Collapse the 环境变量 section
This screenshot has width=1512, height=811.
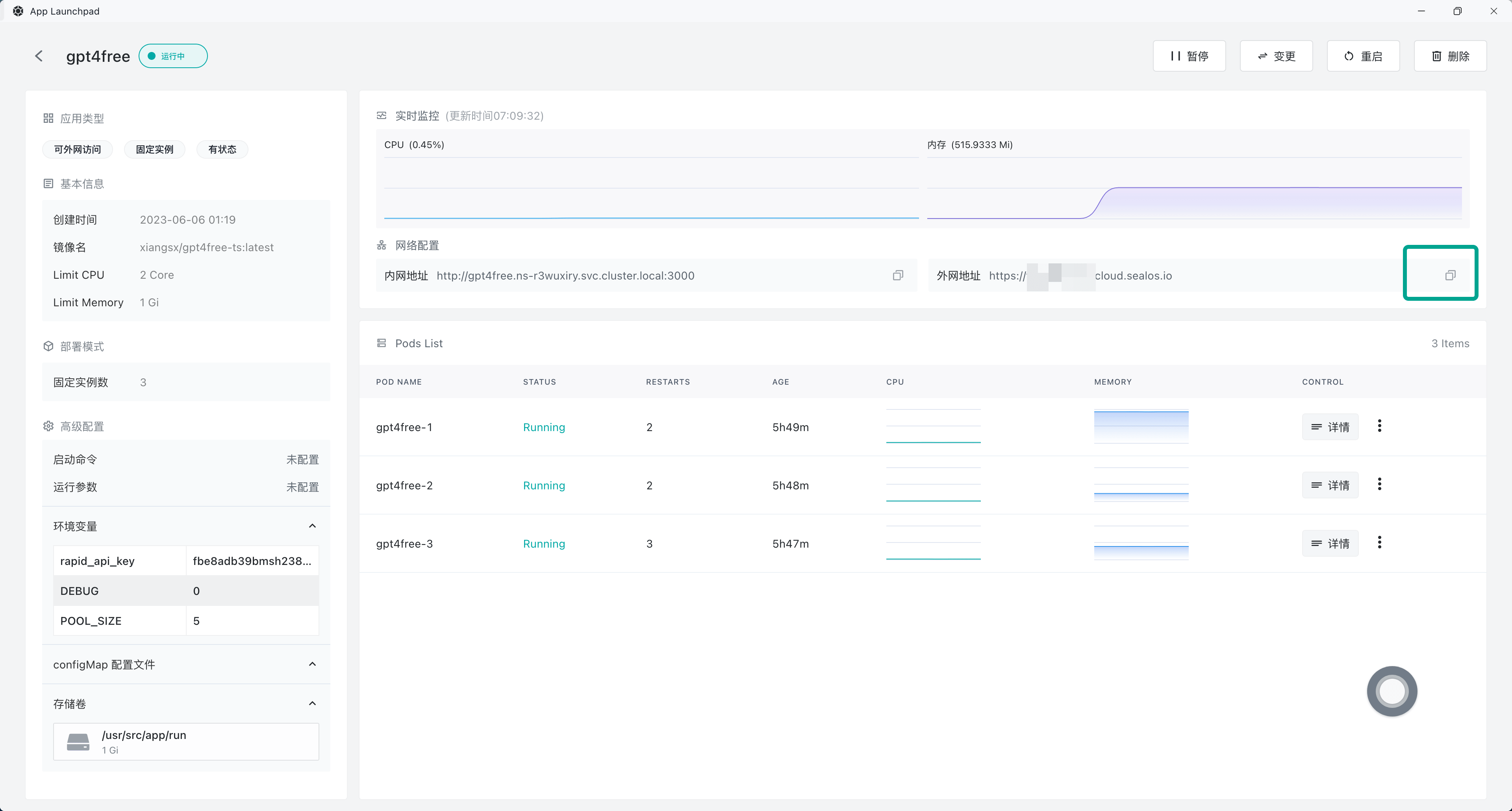pos(312,526)
